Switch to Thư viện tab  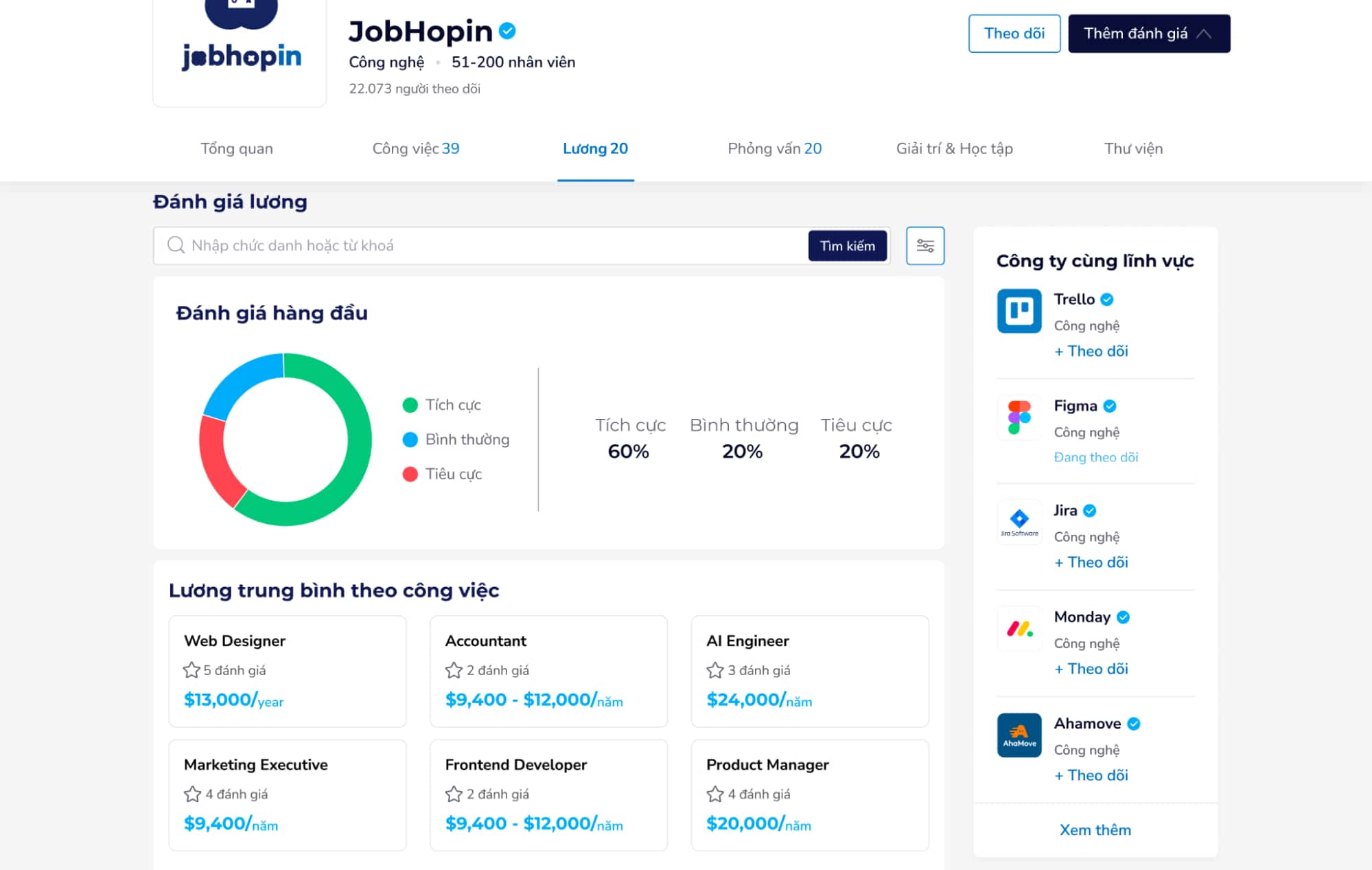[1133, 148]
